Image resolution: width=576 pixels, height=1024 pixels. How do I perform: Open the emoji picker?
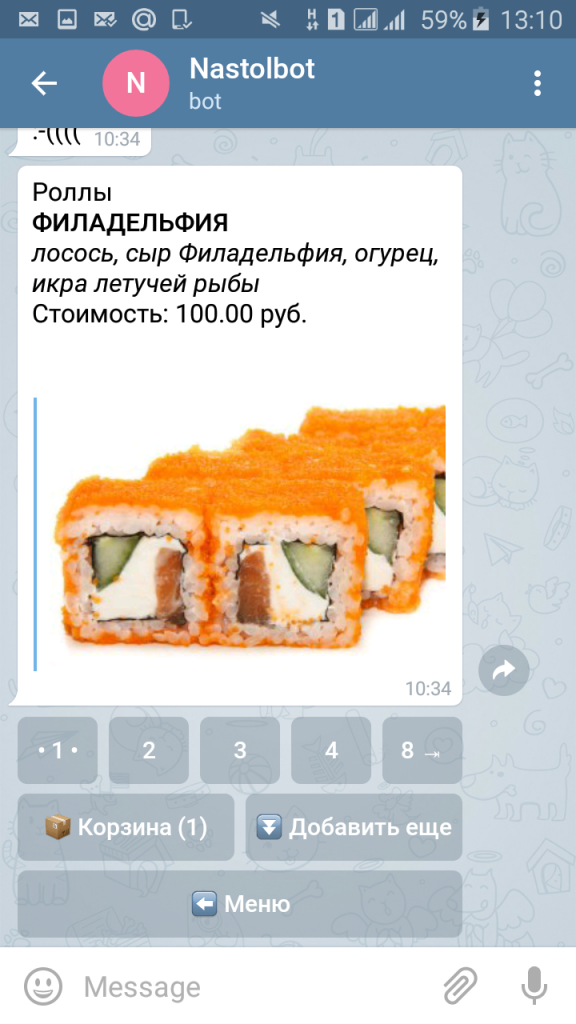43,986
